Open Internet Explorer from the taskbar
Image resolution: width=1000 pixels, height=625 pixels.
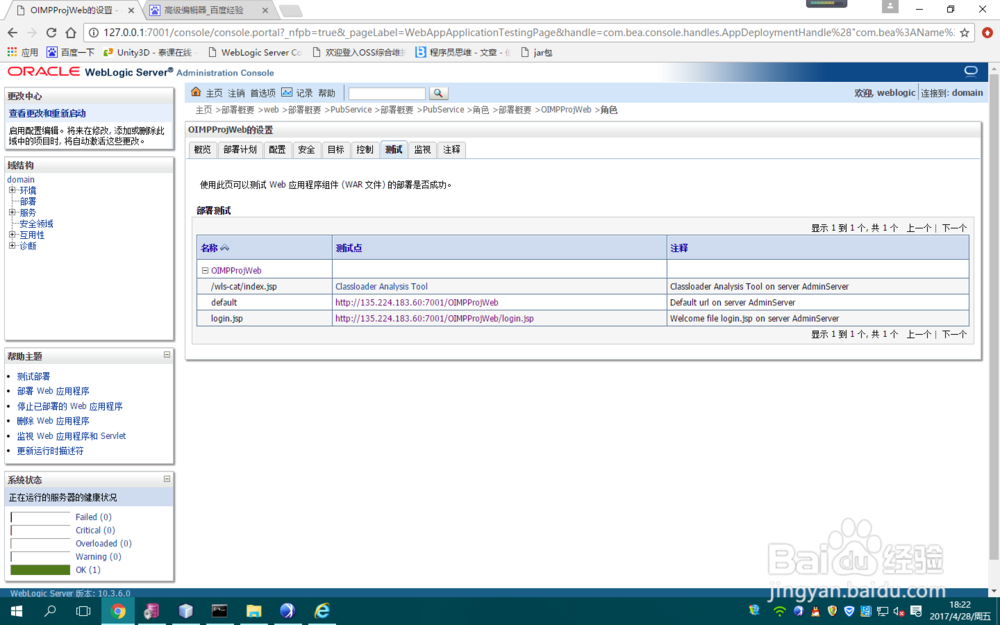pos(322,611)
